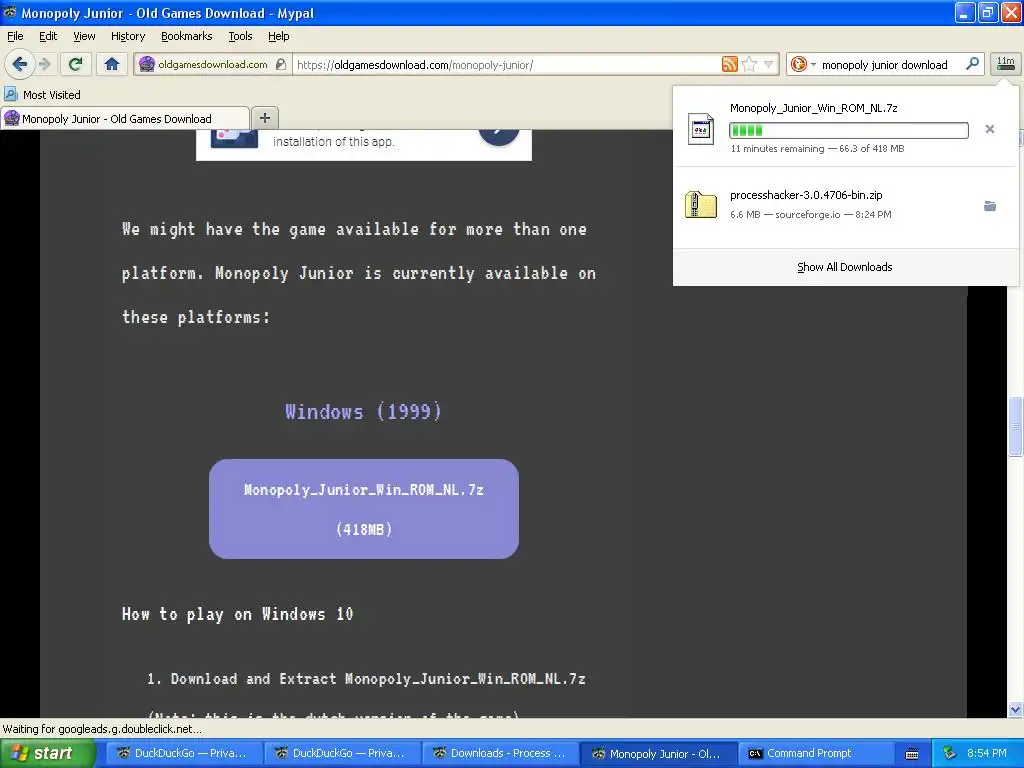Bookmark this page with the star icon

[x=749, y=64]
